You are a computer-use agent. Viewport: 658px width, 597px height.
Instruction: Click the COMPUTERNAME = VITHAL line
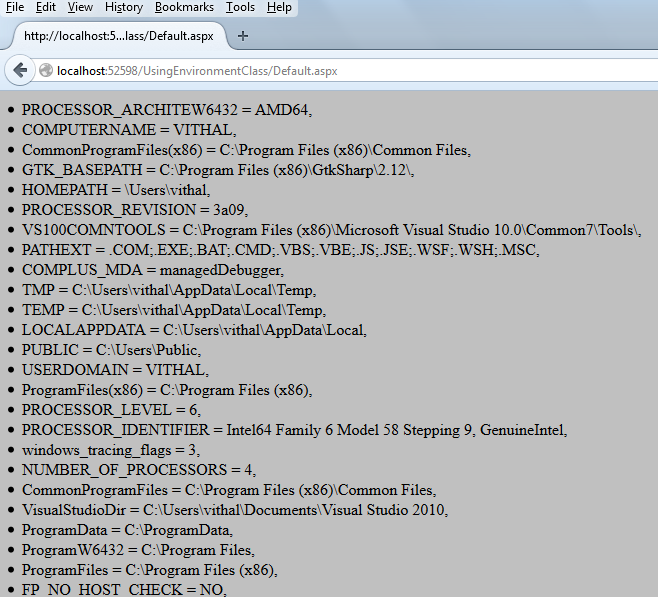[x=129, y=130]
